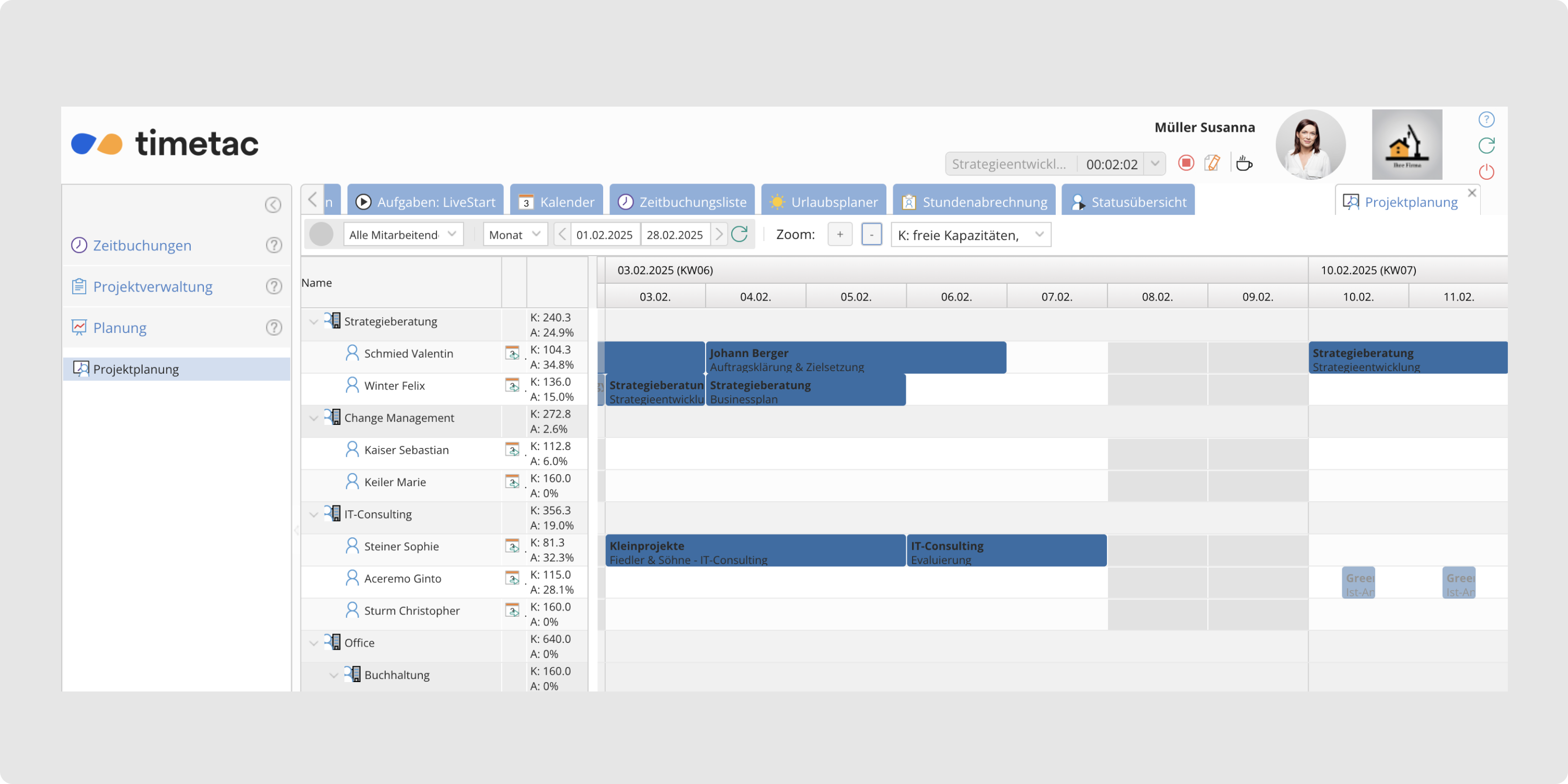Start a break with coffee cup icon
Screen dimensions: 1568x784
[1243, 163]
